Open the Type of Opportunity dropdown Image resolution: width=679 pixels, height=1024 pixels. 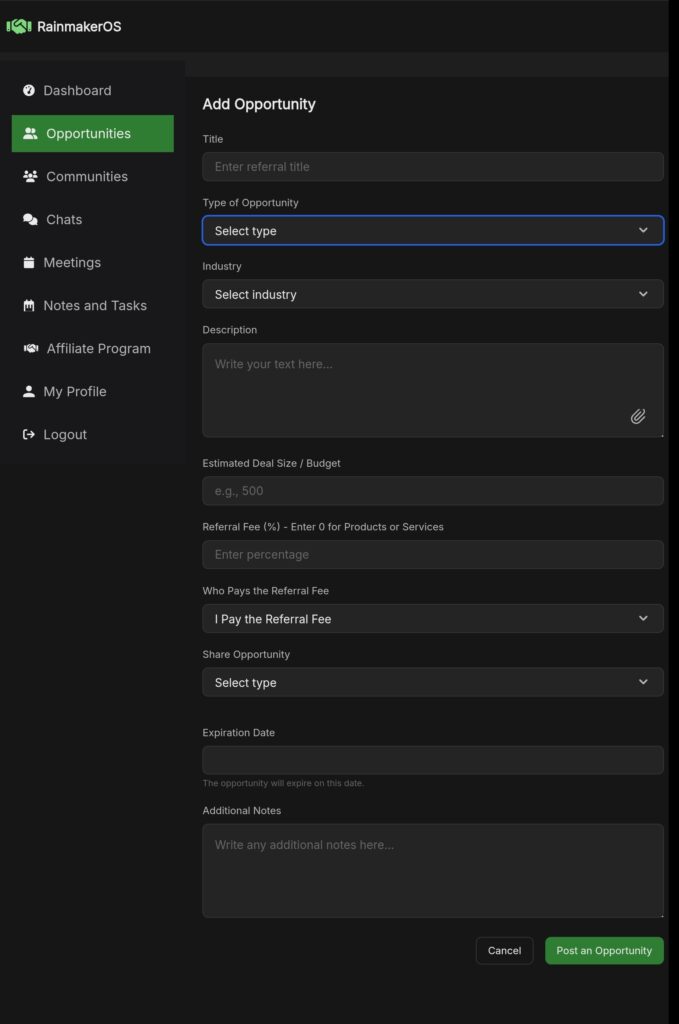432,230
